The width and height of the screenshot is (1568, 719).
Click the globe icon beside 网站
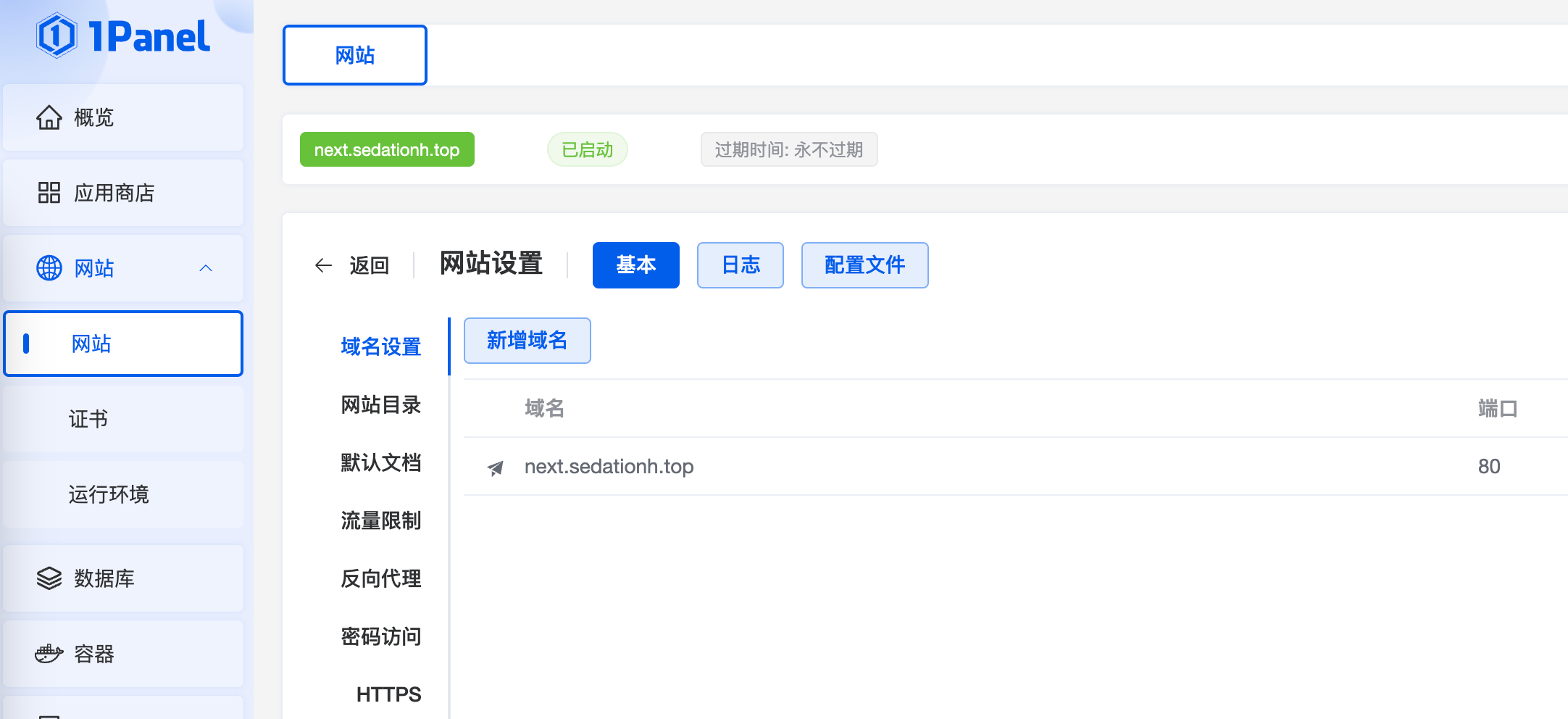(49, 268)
